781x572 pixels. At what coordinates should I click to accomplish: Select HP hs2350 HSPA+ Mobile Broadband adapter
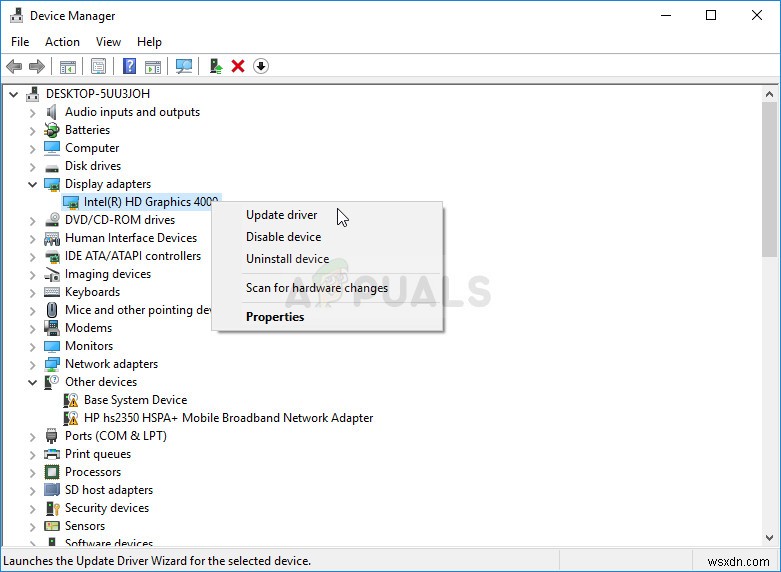click(x=228, y=418)
